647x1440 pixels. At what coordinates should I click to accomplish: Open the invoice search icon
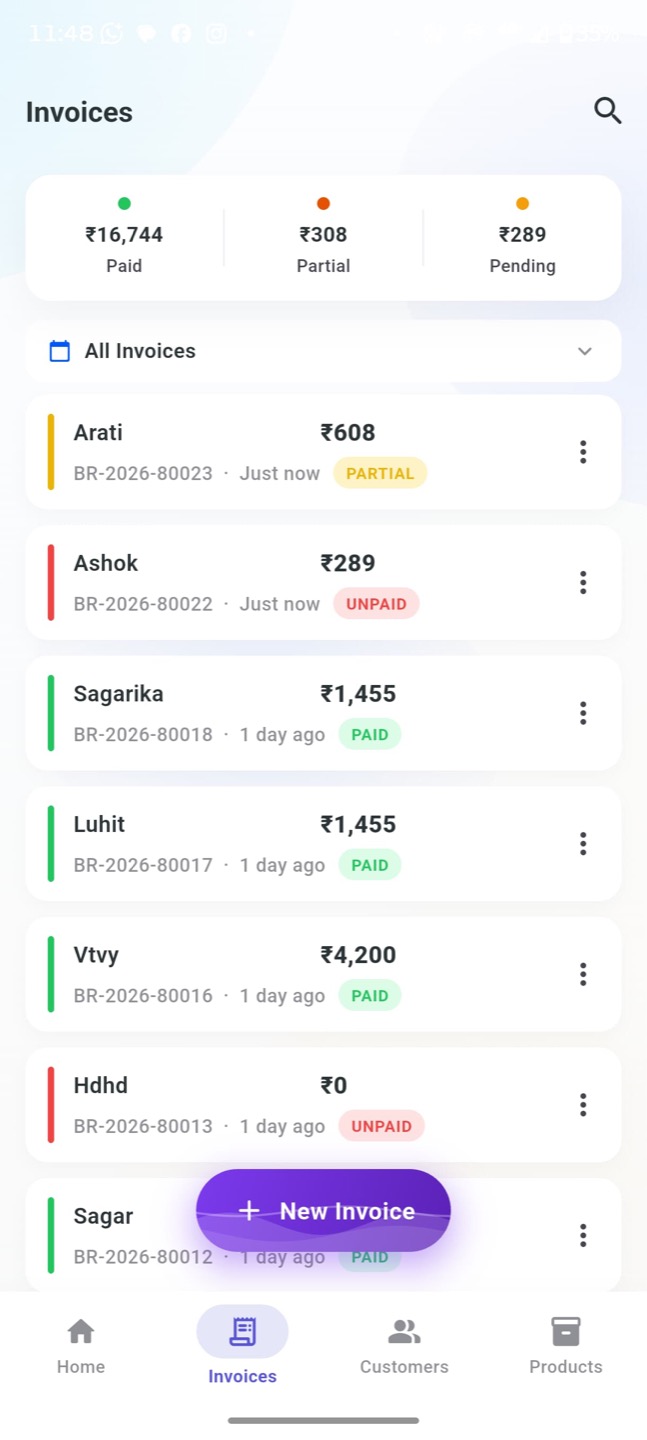point(607,111)
